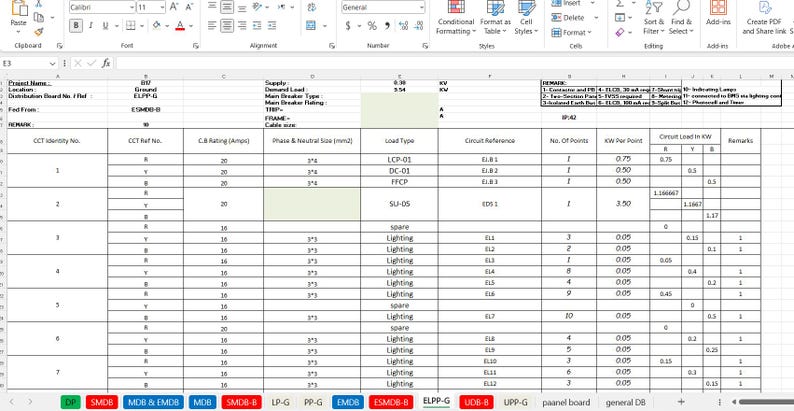
Task: Click the Insert Function fx icon
Action: tap(106, 63)
